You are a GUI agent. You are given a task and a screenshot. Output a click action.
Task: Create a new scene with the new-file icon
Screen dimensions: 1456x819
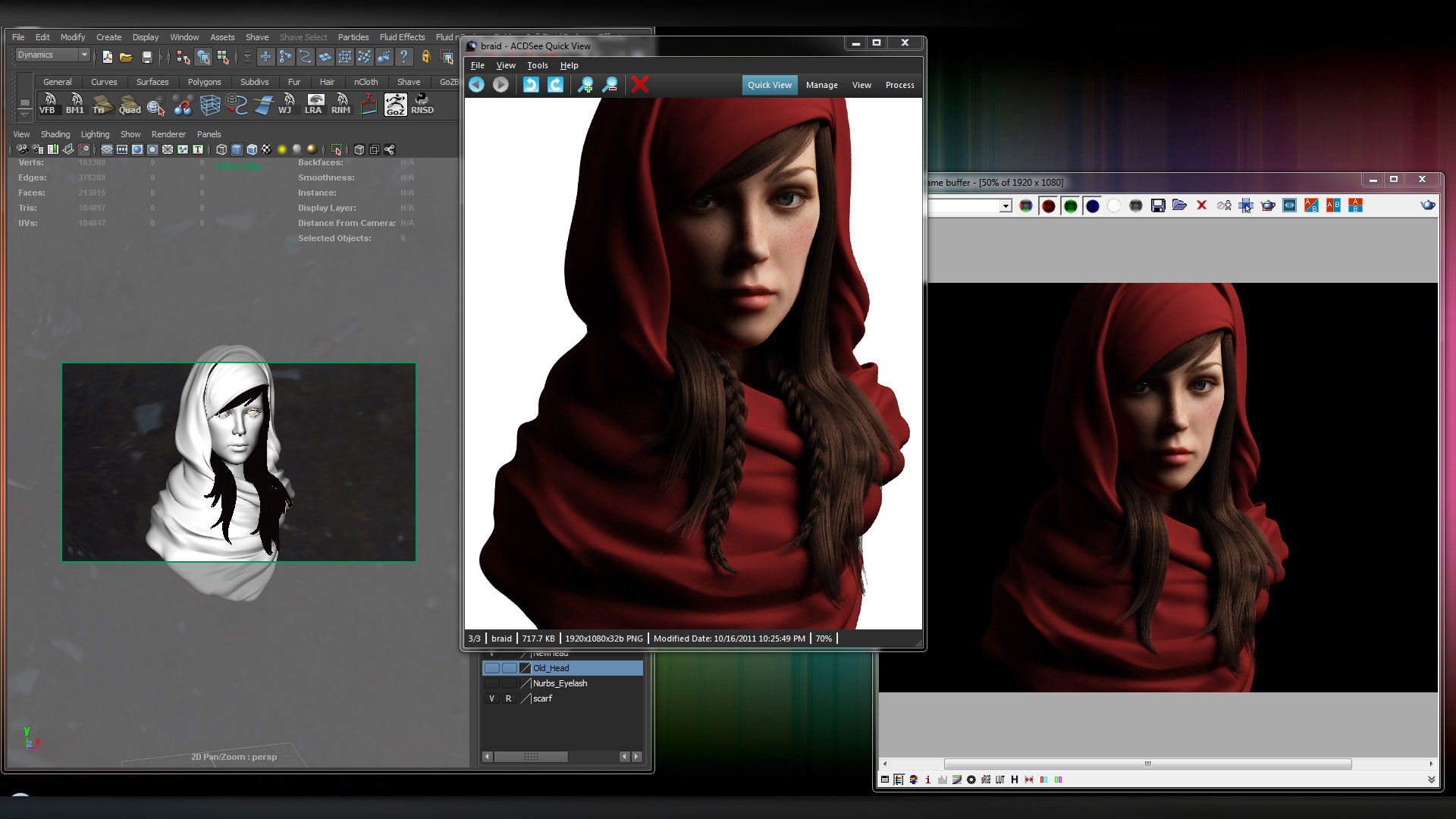107,57
